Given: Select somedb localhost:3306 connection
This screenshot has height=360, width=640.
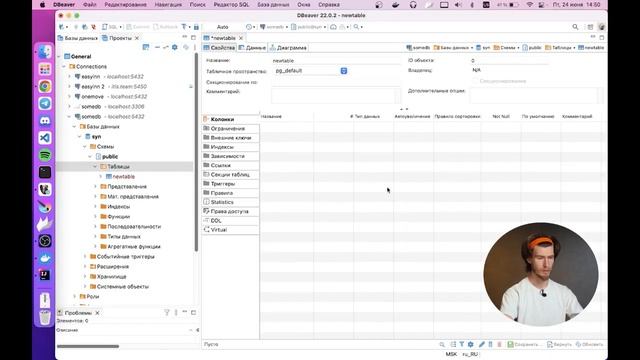Looking at the screenshot, I should [109, 107].
